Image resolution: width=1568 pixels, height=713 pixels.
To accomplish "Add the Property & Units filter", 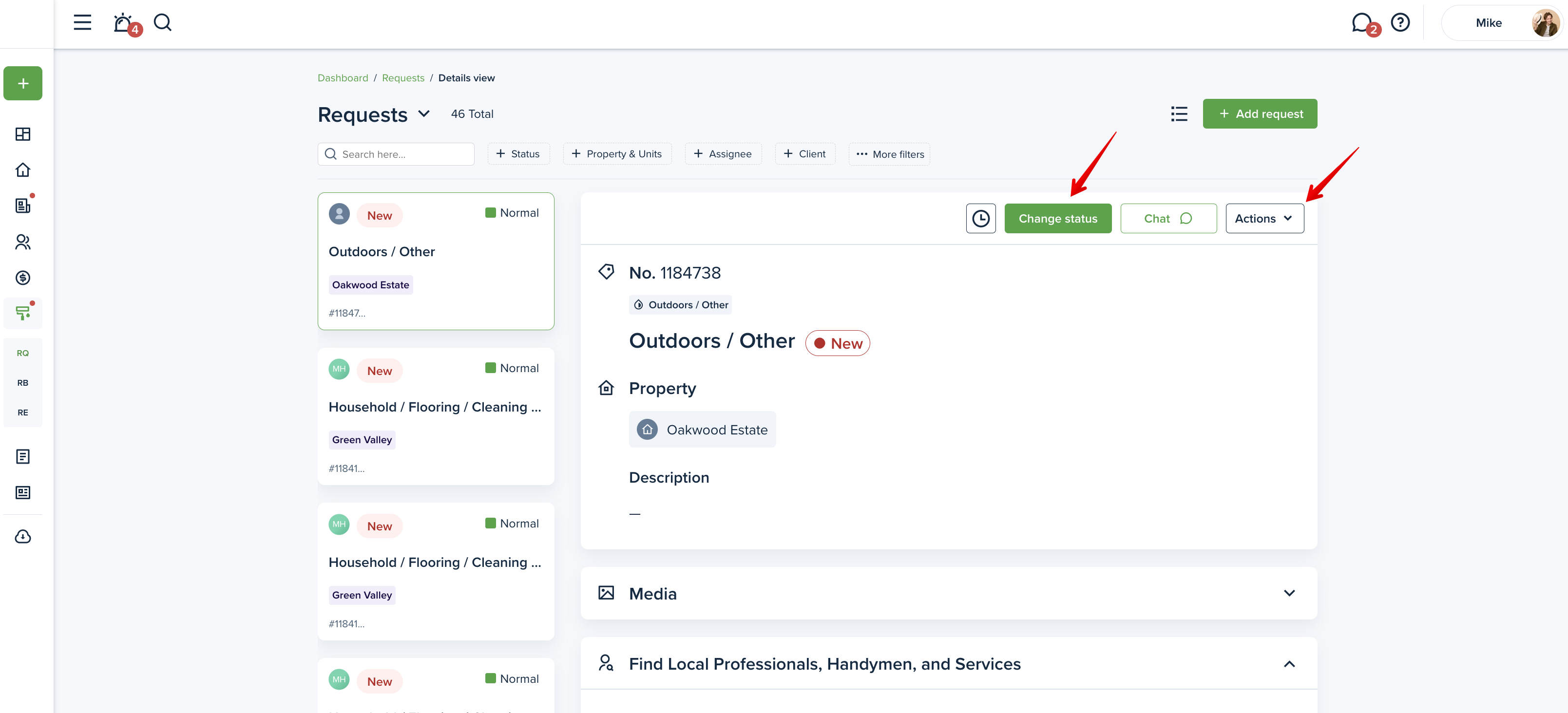I will coord(616,154).
